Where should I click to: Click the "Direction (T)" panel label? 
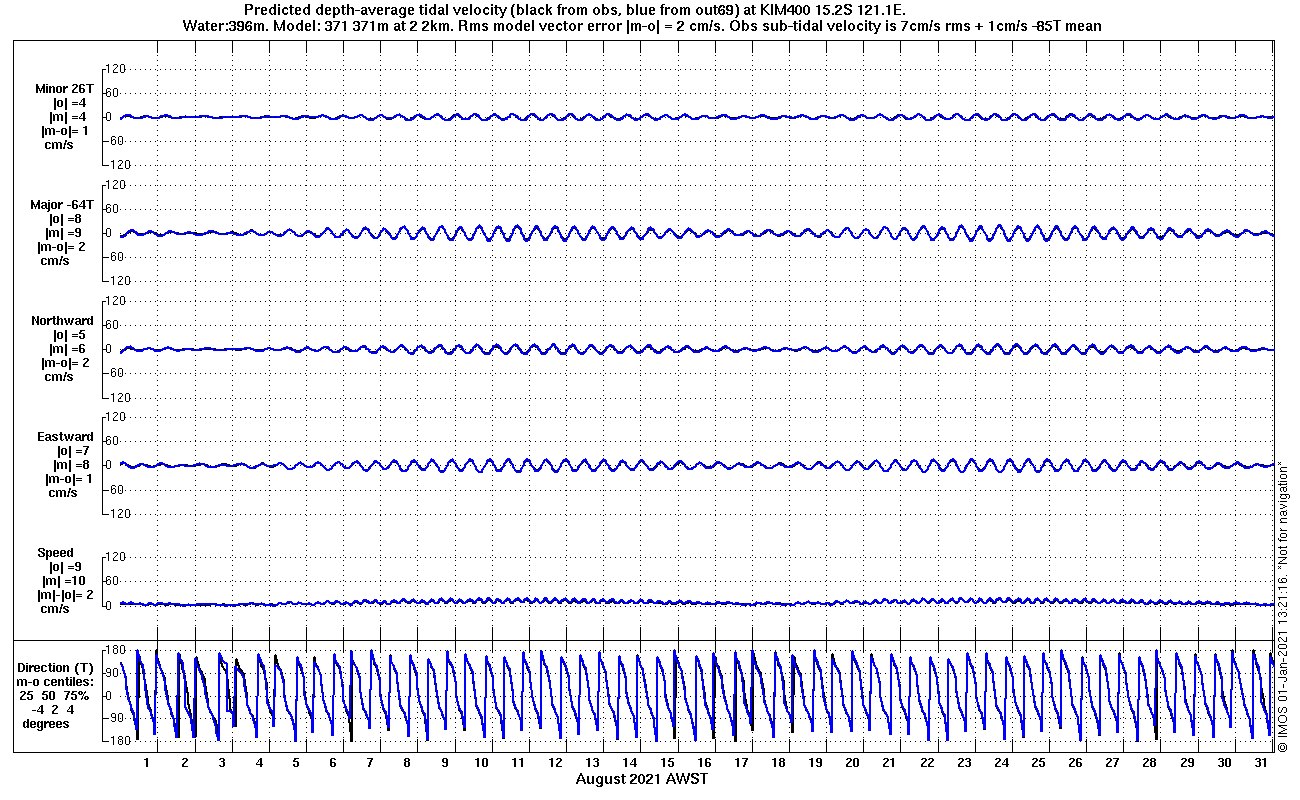pos(57,668)
